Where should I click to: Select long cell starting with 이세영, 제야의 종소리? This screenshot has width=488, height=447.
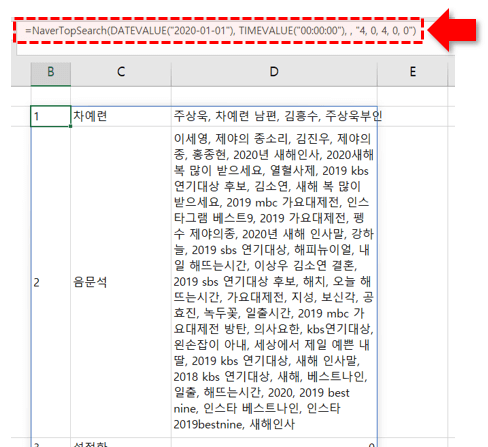pyautogui.click(x=274, y=282)
